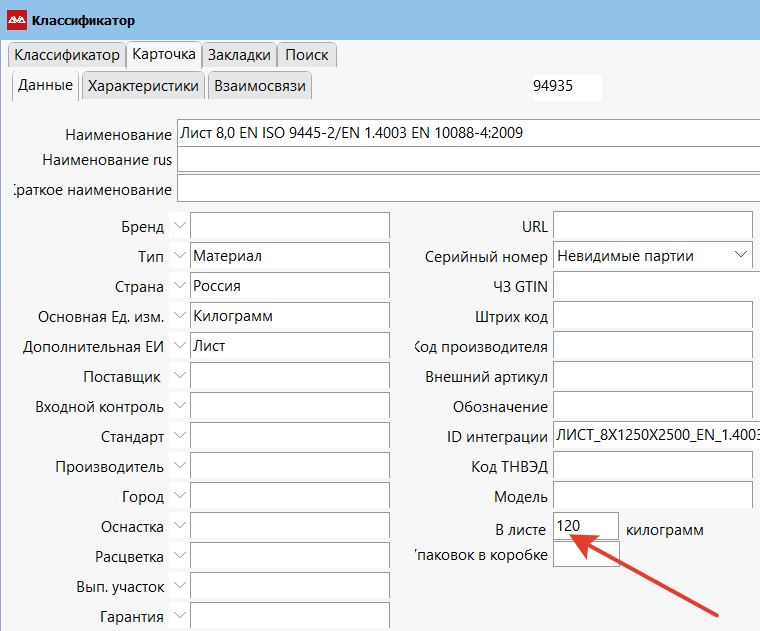760x631 pixels.
Task: Switch to the Классификатор tab
Action: [67, 55]
